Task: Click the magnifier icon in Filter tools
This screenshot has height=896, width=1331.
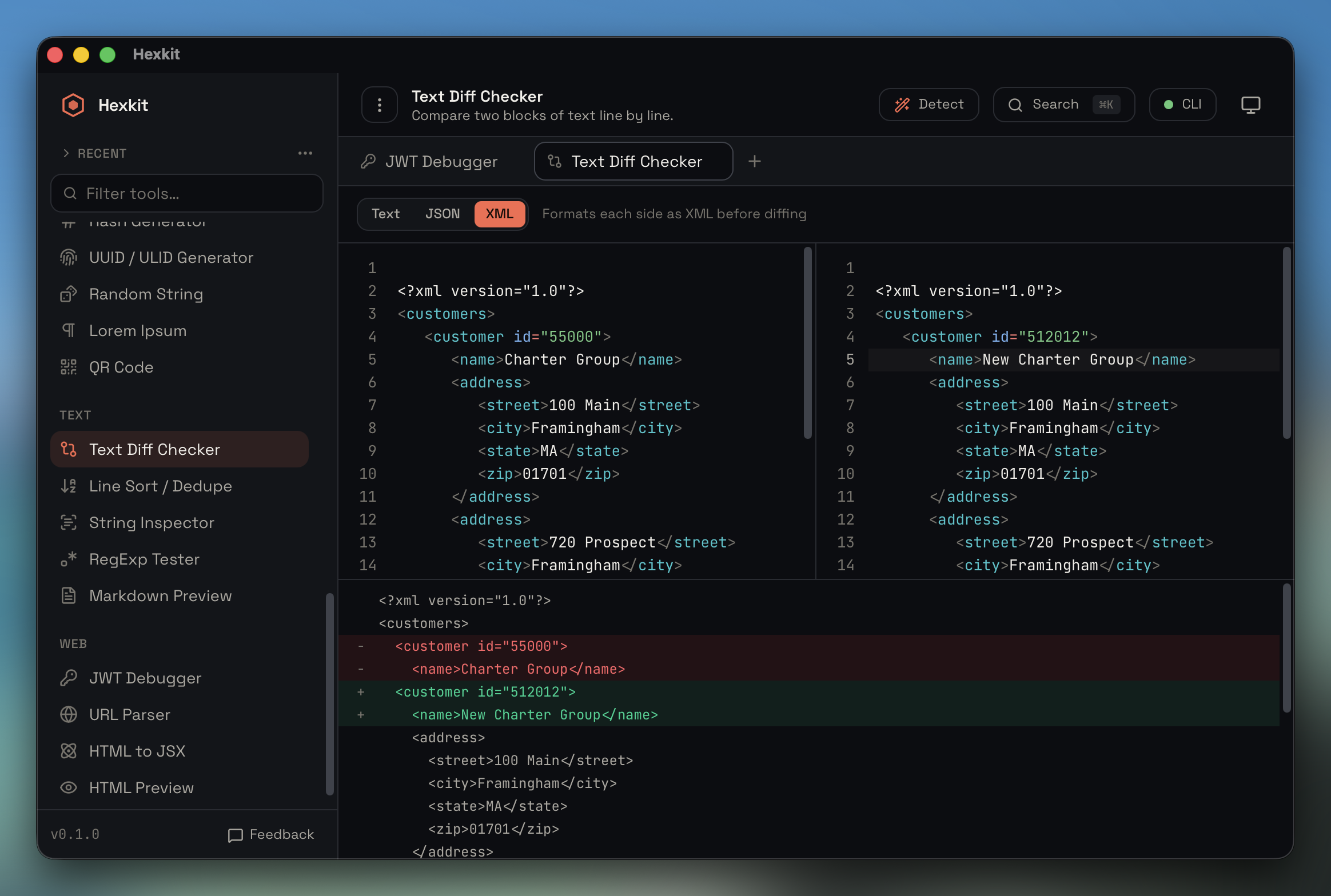Action: [70, 194]
